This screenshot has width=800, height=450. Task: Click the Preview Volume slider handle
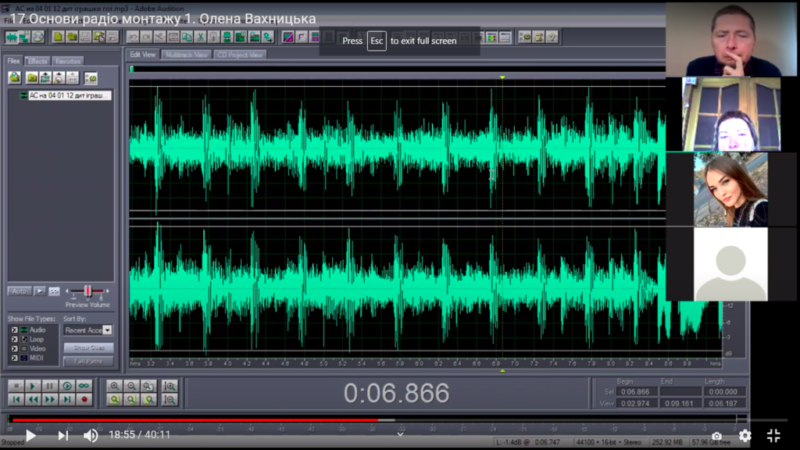[88, 291]
